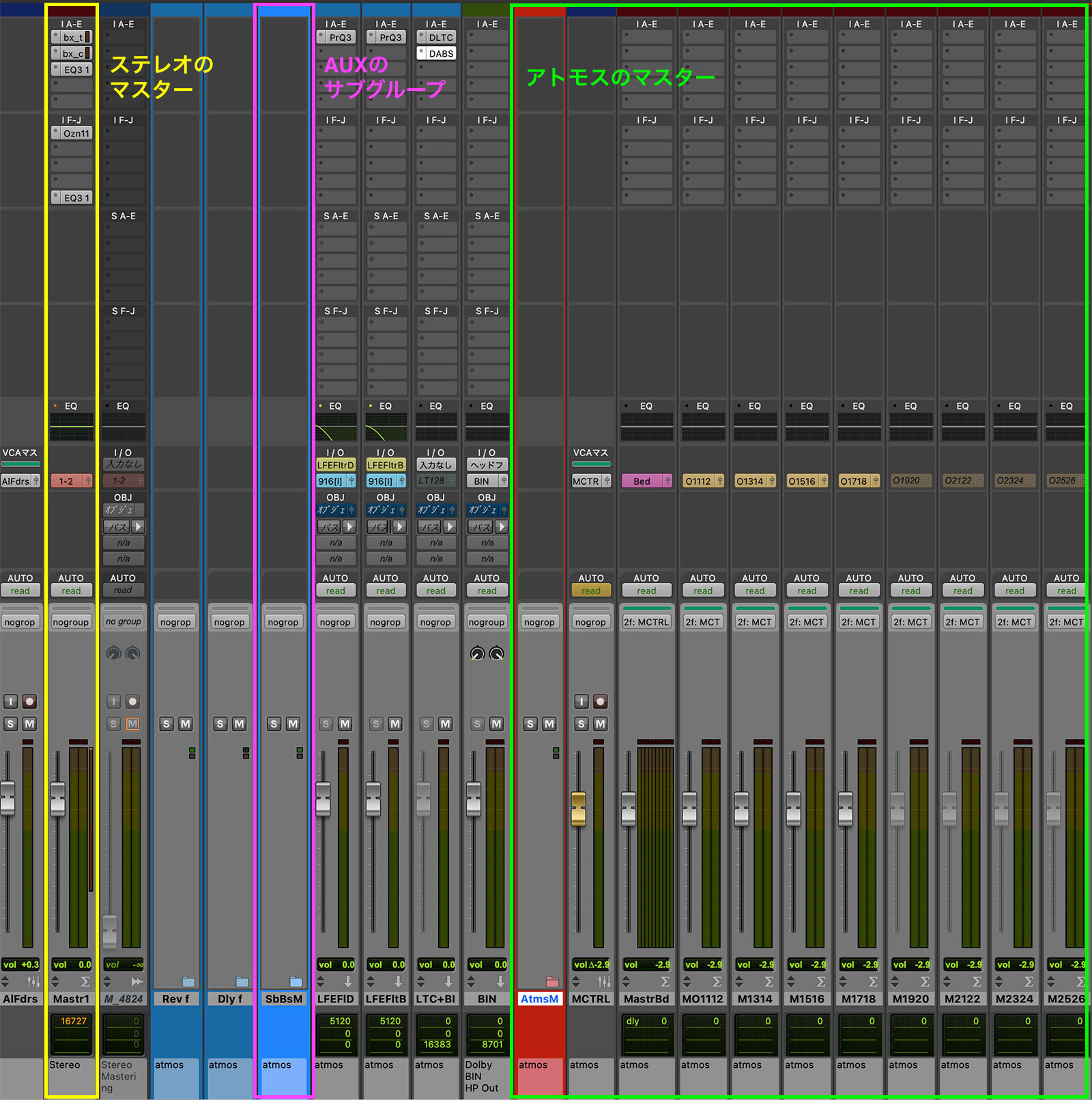The width and height of the screenshot is (1092, 1100).
Task: Open the bx_t insert plugin on Mastr1
Action: click(x=72, y=37)
